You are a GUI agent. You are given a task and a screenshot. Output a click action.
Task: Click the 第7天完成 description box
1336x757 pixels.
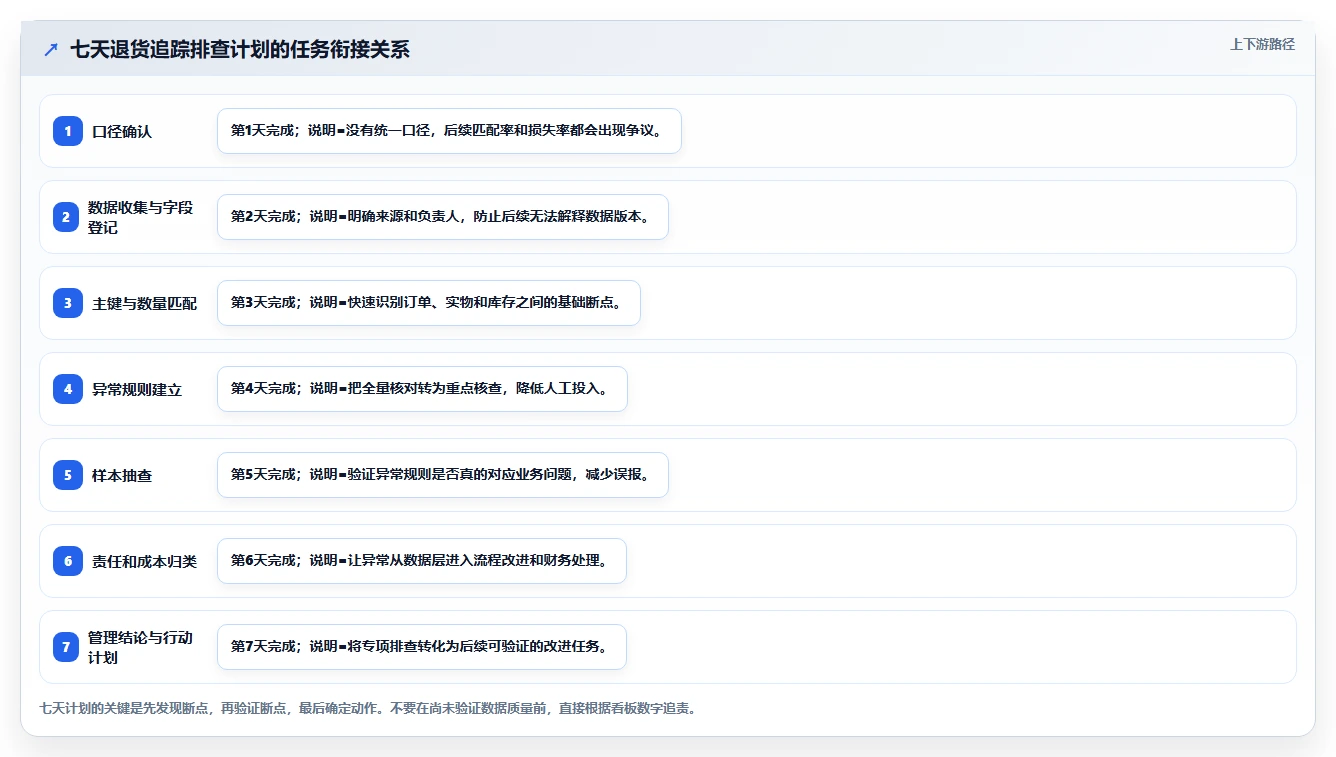[x=421, y=647]
